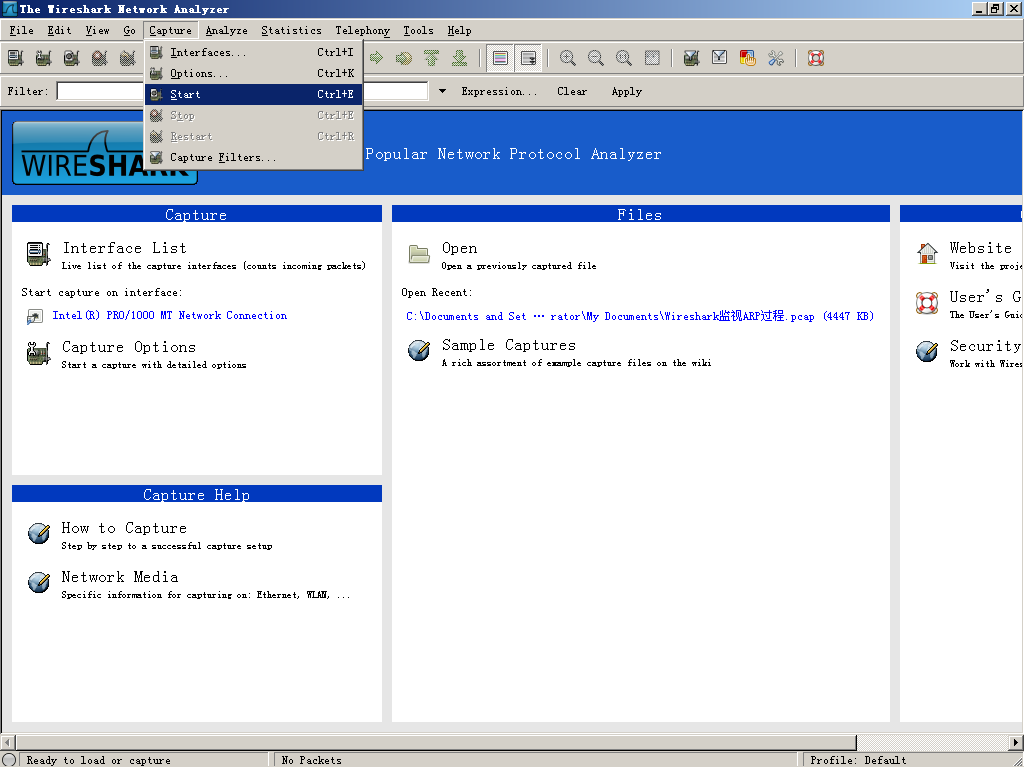The image size is (1024, 768).
Task: Open the Tools menu
Action: coord(418,30)
